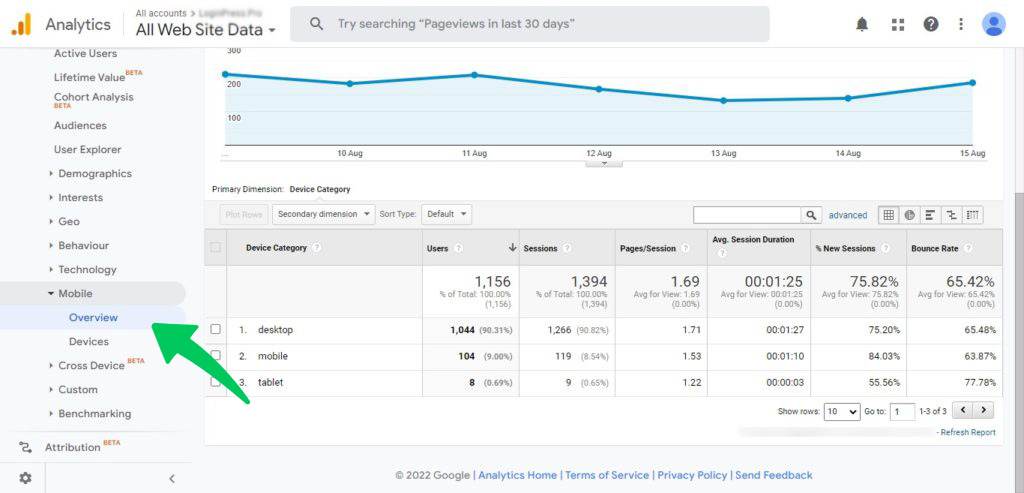
Task: Change the Show rows dropdown value
Action: (x=841, y=411)
